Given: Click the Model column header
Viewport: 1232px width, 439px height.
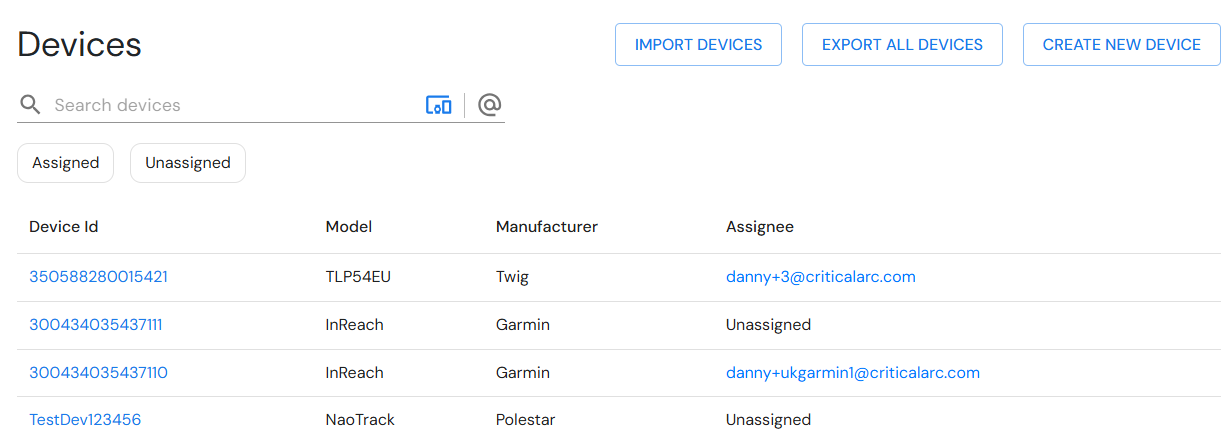Looking at the screenshot, I should (349, 227).
